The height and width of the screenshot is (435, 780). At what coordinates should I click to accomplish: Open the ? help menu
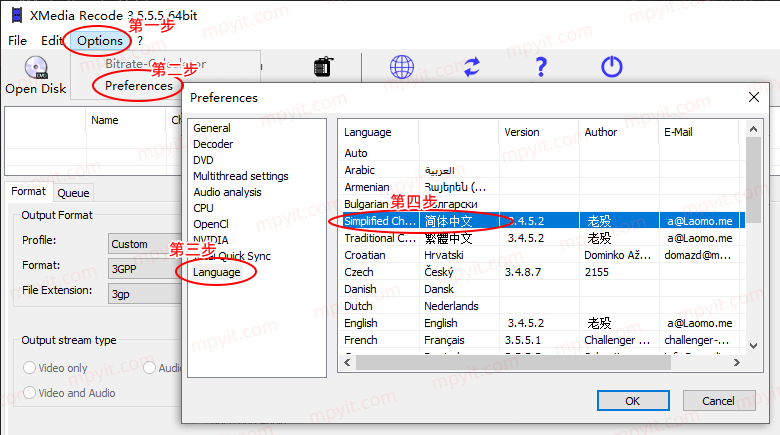[x=140, y=41]
